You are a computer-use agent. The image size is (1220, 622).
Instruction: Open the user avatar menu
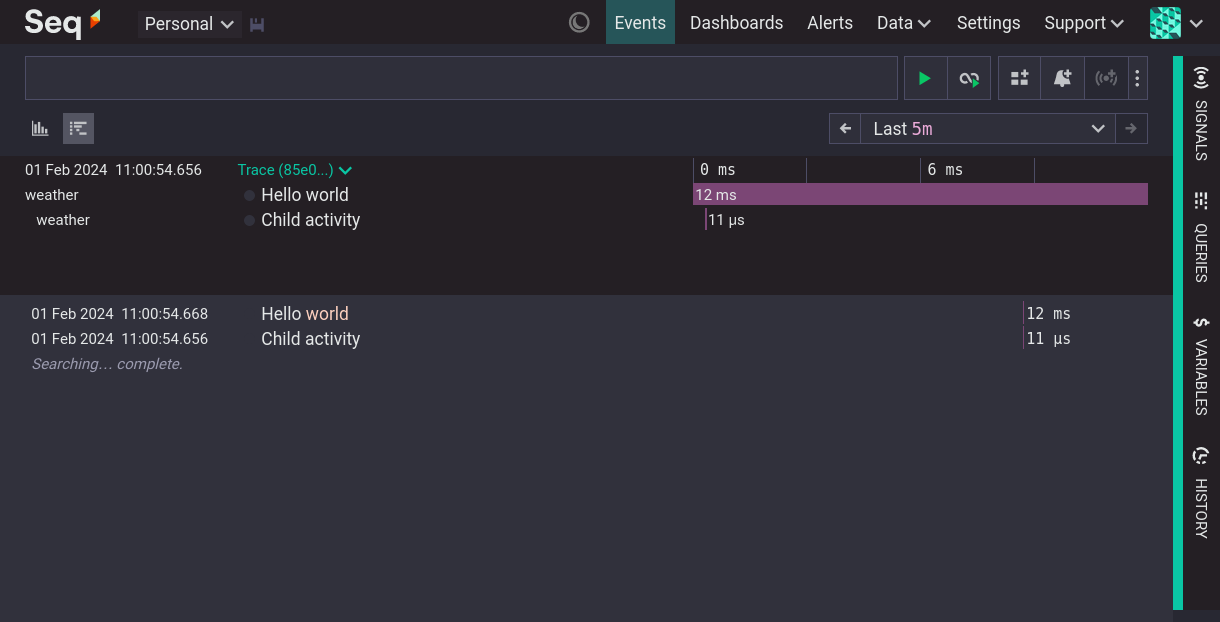point(1176,22)
